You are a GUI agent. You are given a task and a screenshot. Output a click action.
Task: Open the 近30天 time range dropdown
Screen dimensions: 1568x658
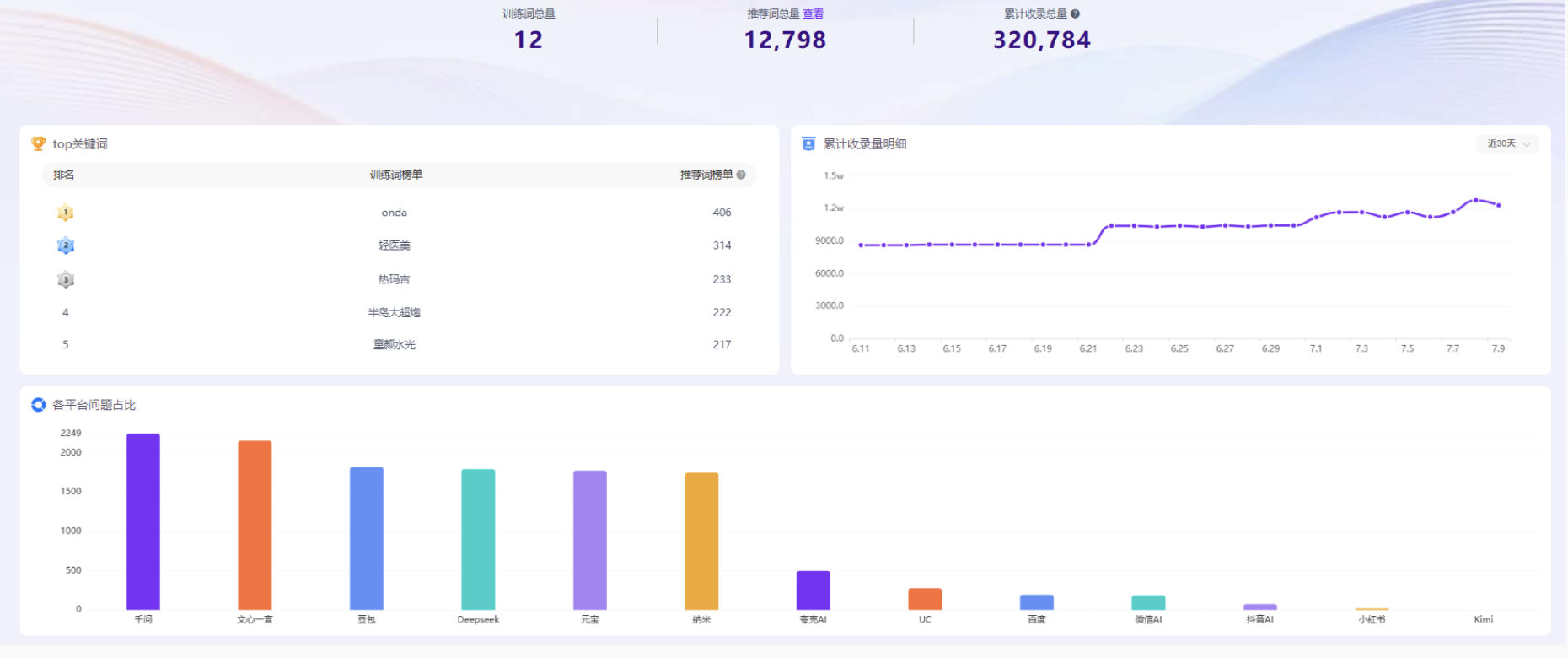tap(1508, 143)
